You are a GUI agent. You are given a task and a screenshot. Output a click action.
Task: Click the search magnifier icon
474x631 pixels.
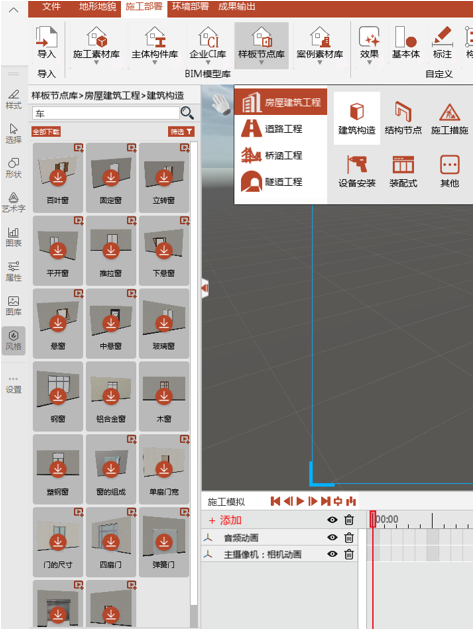(x=187, y=113)
